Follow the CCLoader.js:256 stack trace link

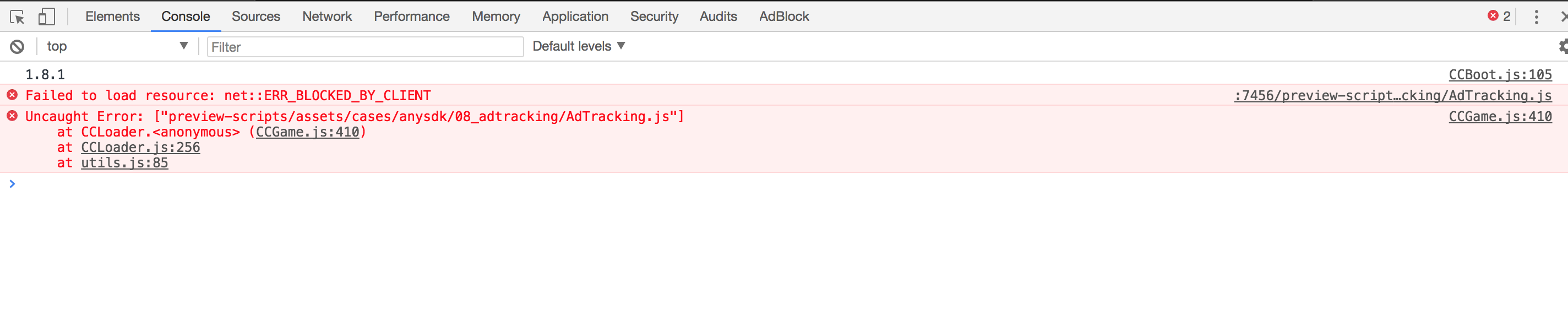[x=140, y=148]
